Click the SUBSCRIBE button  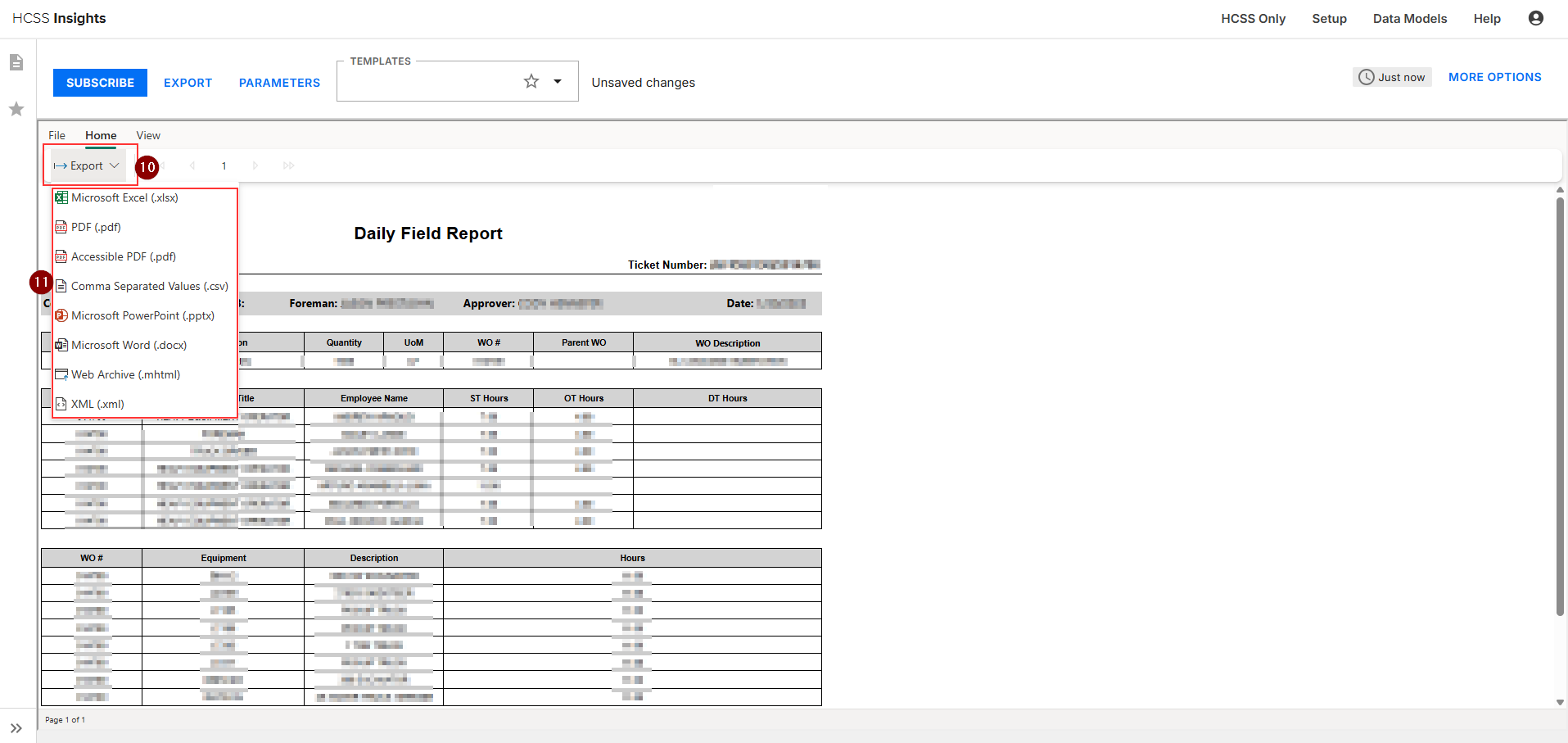pyautogui.click(x=100, y=83)
